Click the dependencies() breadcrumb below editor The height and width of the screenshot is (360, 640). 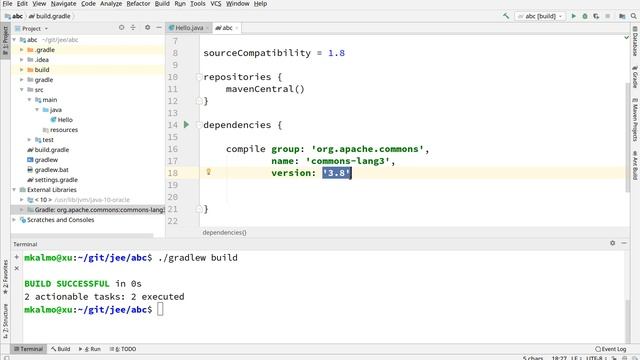point(224,232)
